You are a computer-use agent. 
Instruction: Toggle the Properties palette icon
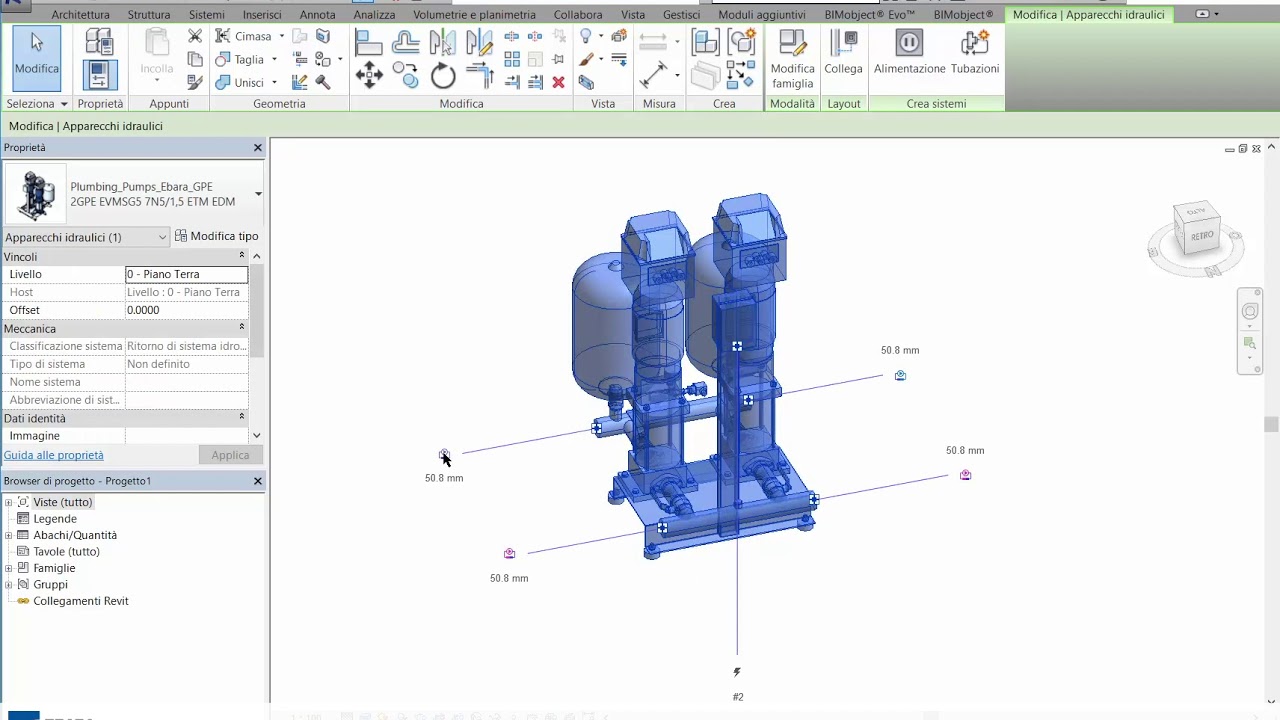click(99, 75)
